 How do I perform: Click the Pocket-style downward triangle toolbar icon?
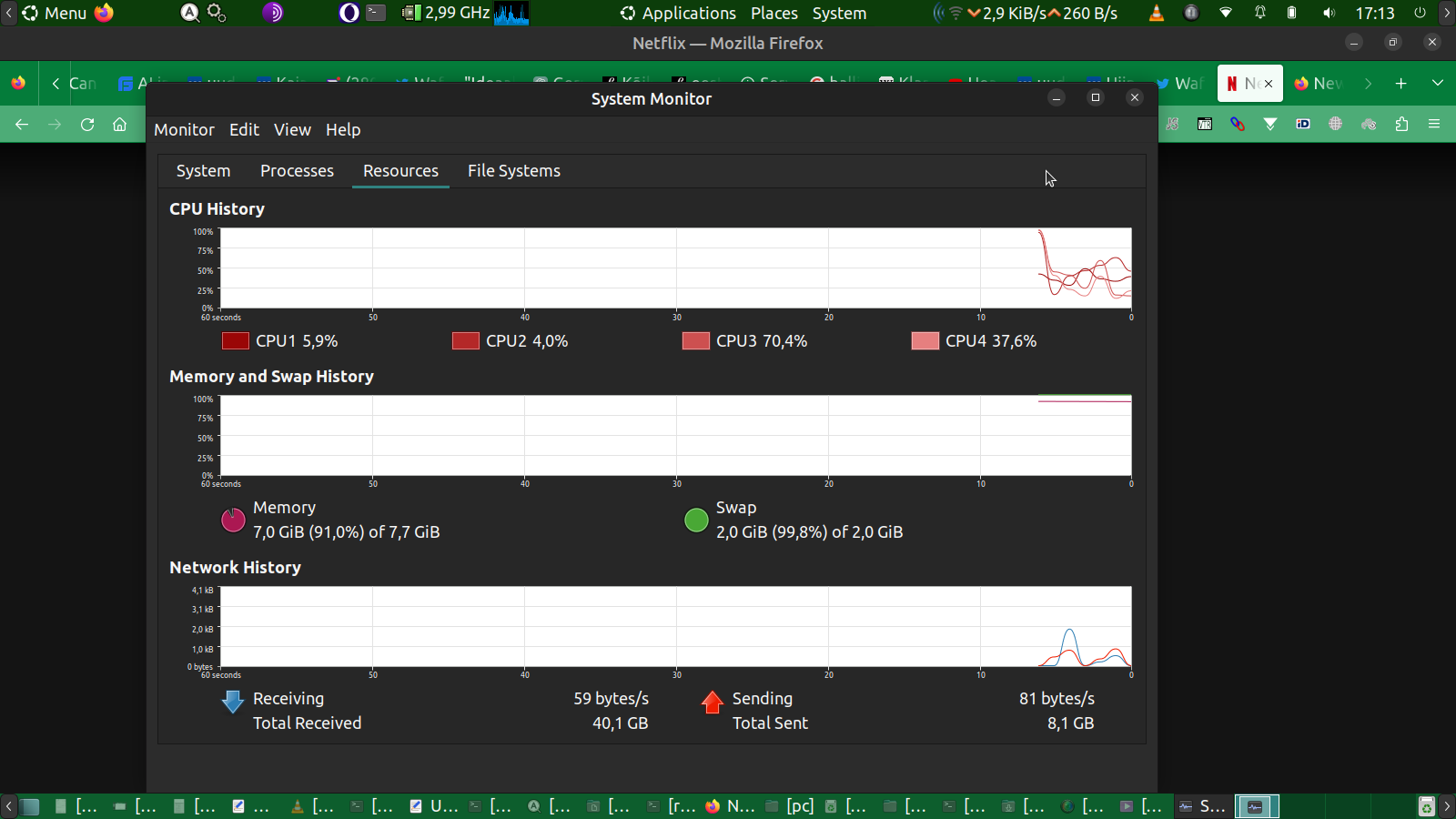pyautogui.click(x=1270, y=125)
